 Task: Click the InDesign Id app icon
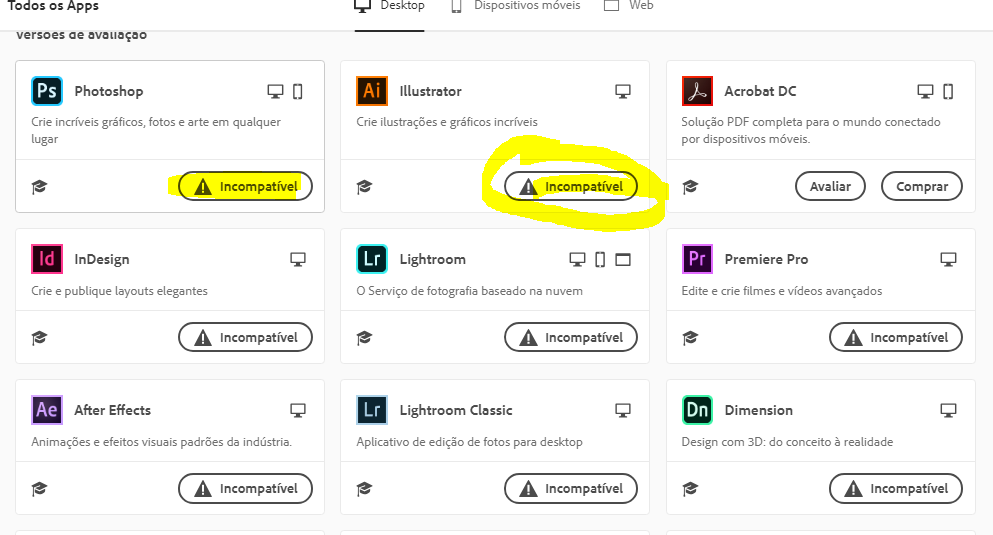[47, 259]
